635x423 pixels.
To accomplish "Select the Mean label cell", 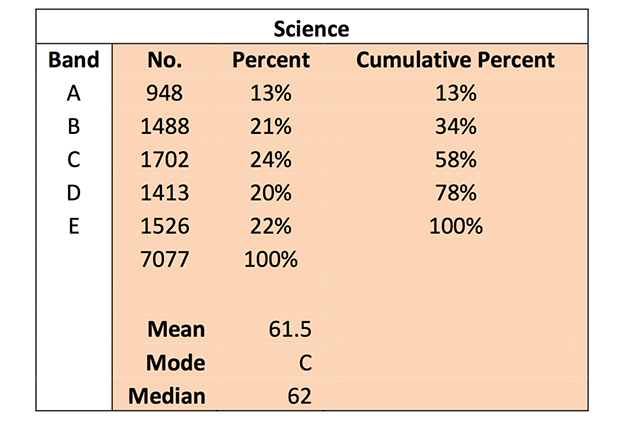I will pyautogui.click(x=176, y=329).
